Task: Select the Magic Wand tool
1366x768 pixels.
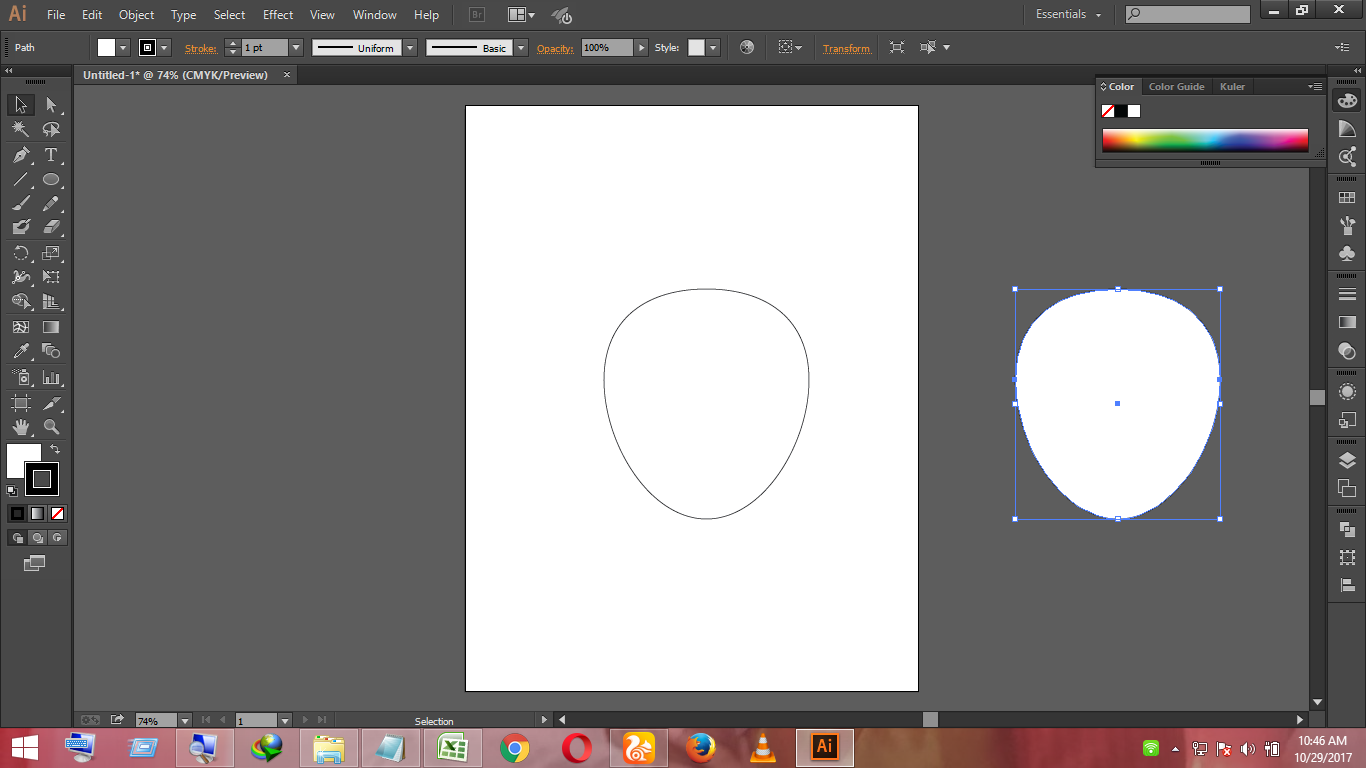Action: (20, 129)
